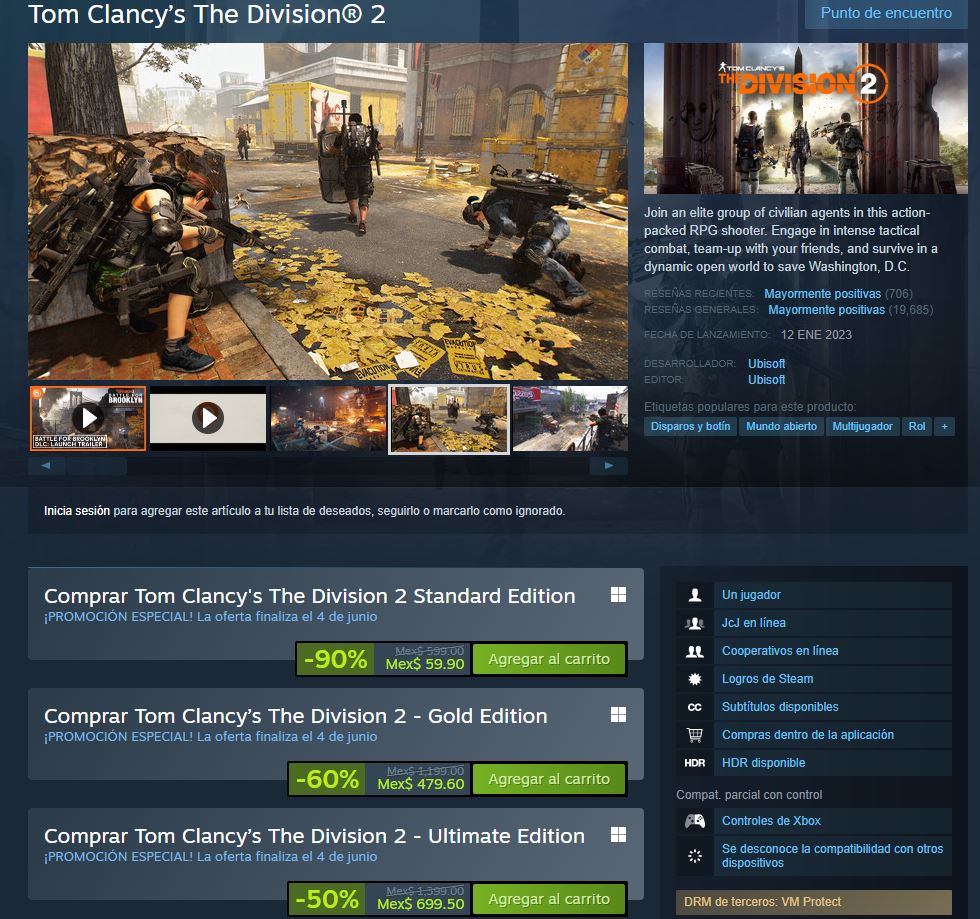Click the CC subtitles icon
Viewport: 980px width, 919px height.
point(694,707)
